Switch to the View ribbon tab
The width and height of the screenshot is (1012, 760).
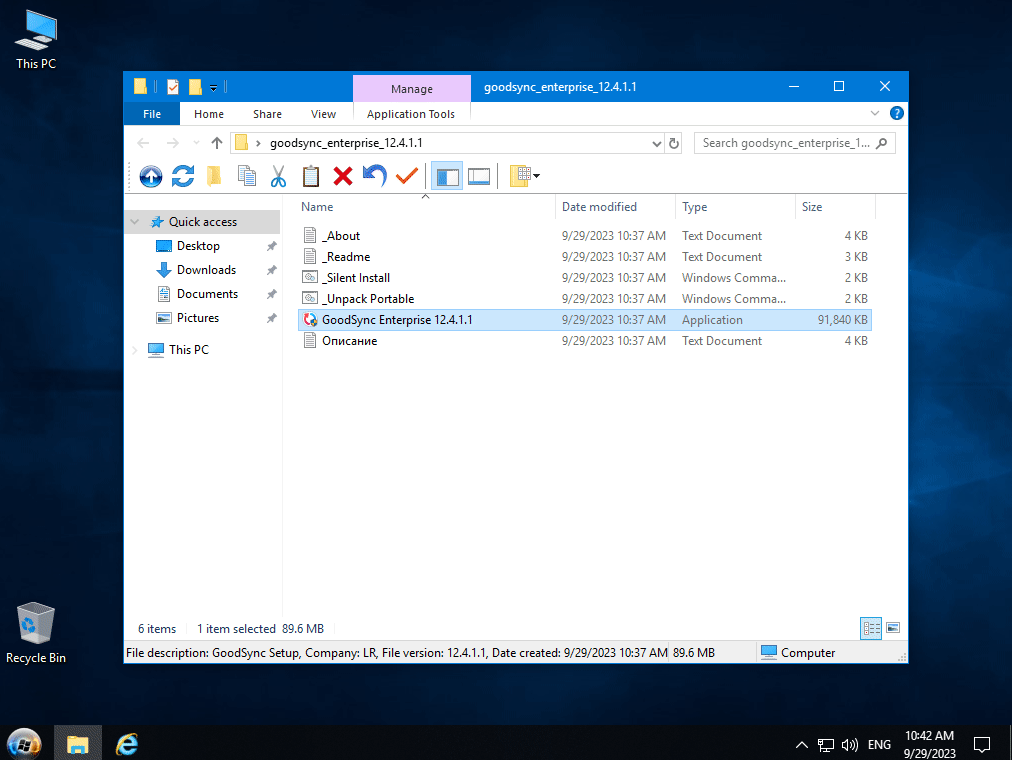[x=323, y=114]
